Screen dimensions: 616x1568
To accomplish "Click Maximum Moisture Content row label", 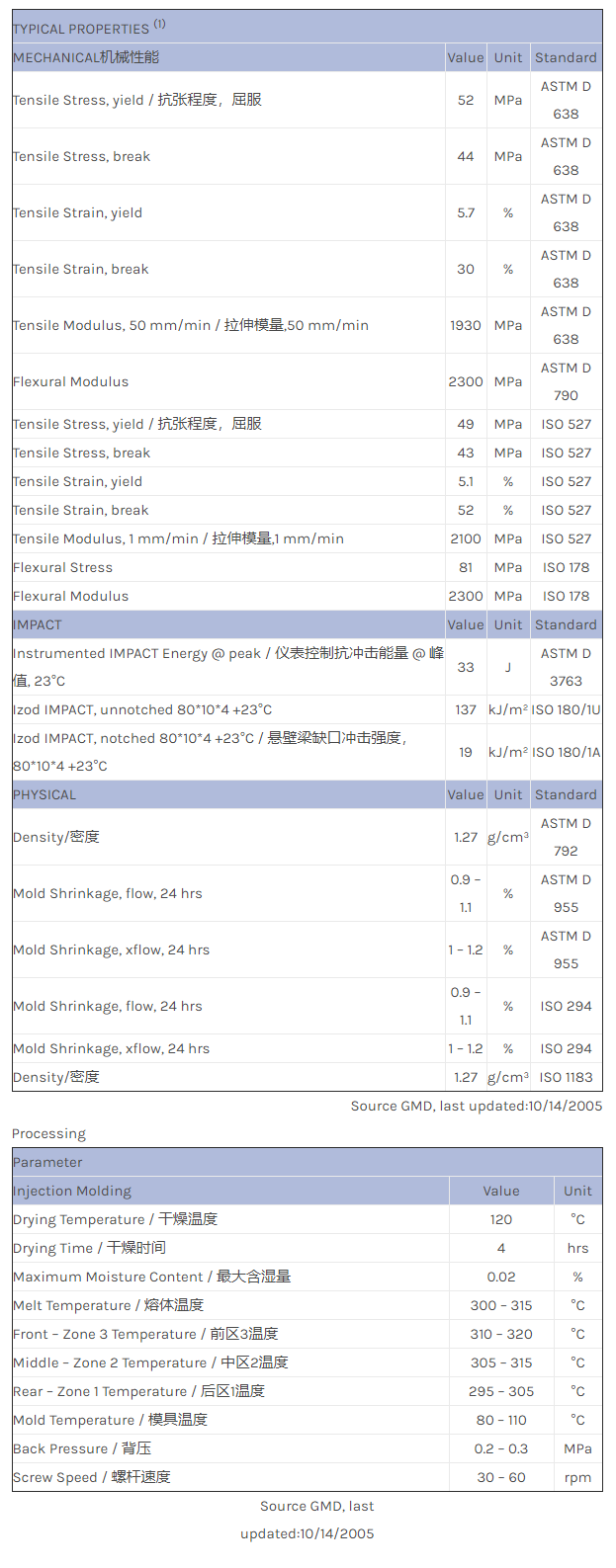I will coord(151,1277).
